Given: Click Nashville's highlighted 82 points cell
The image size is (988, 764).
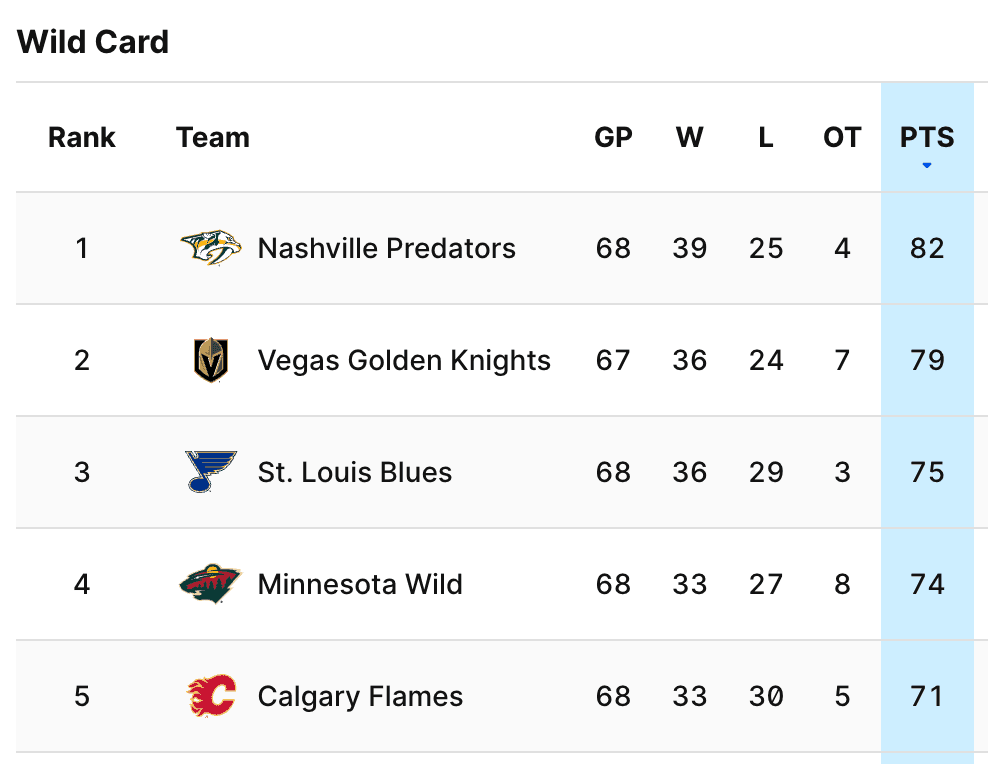Looking at the screenshot, I should click(x=927, y=248).
